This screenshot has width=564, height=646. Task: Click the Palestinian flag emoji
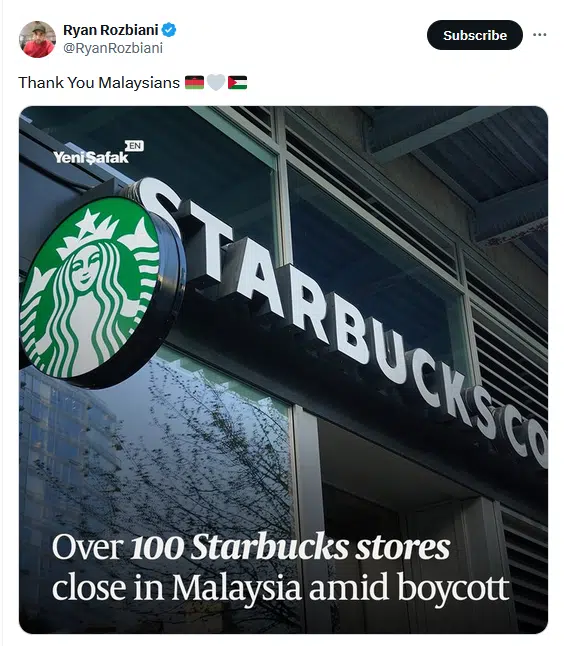237,82
